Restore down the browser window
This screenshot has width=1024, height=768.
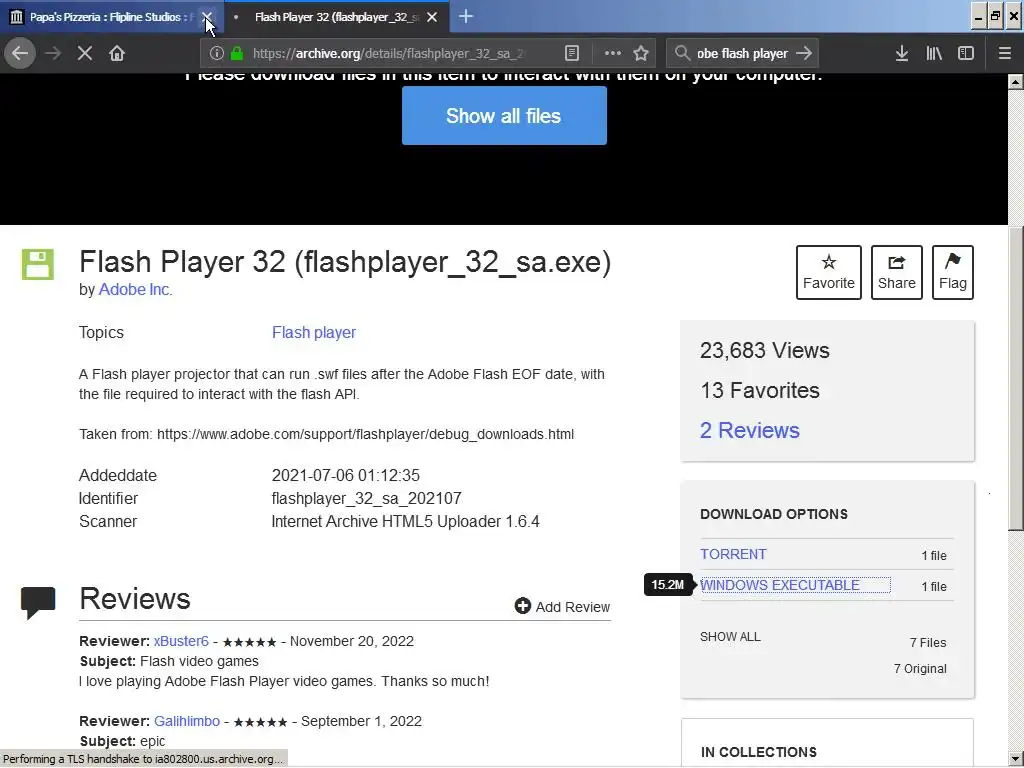point(995,17)
